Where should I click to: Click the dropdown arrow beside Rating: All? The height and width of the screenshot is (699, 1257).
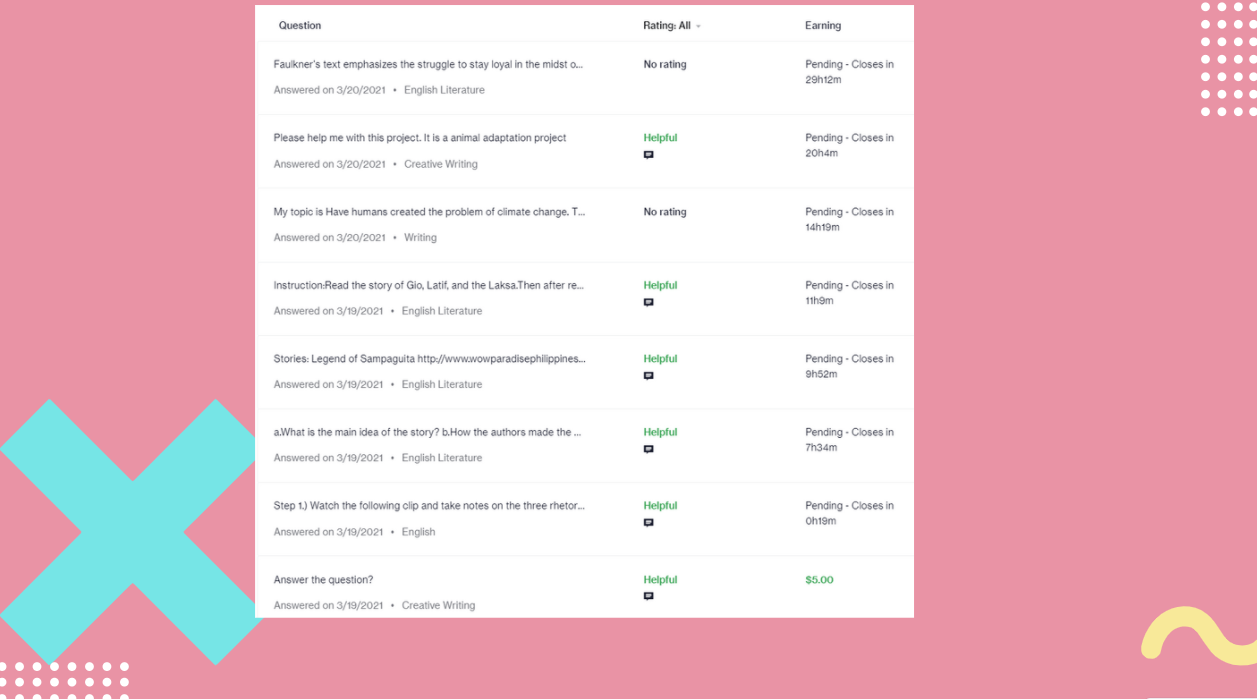(x=698, y=26)
